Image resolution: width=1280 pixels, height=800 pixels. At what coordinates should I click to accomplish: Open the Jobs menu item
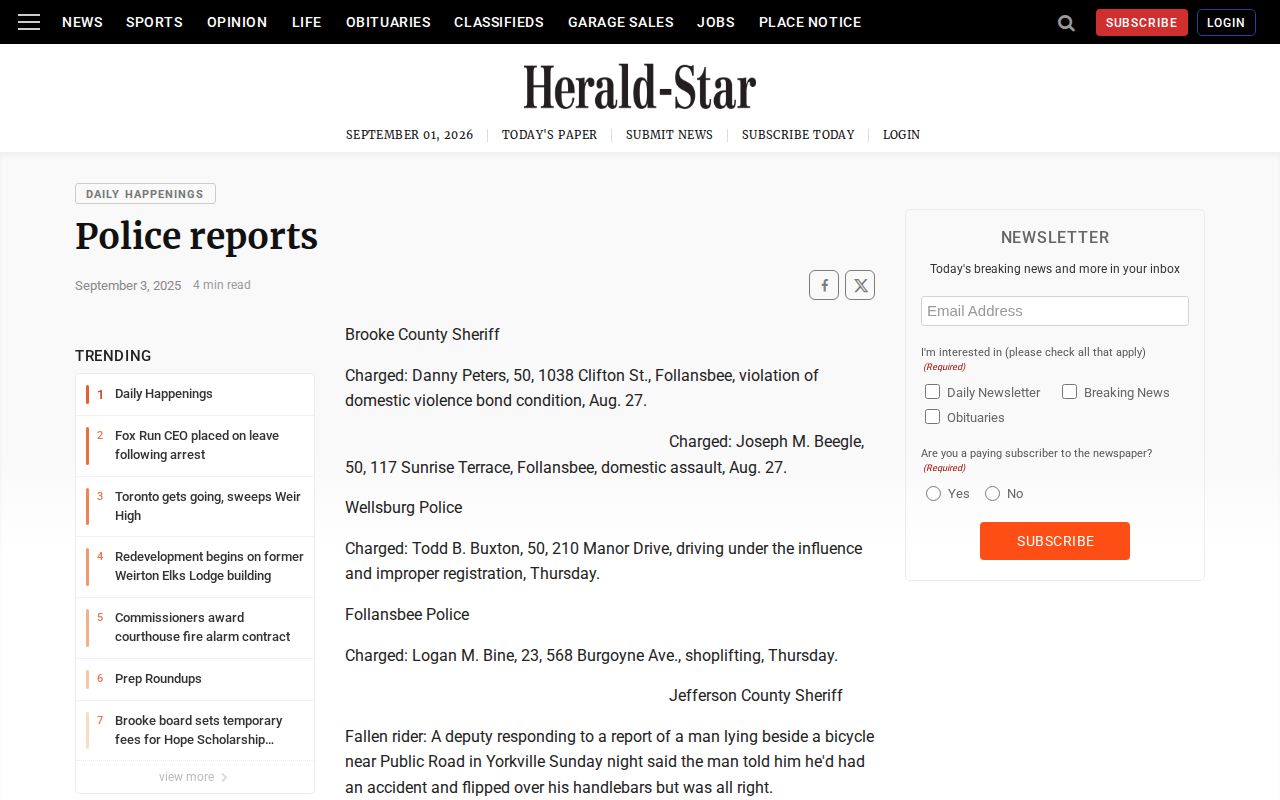point(716,22)
